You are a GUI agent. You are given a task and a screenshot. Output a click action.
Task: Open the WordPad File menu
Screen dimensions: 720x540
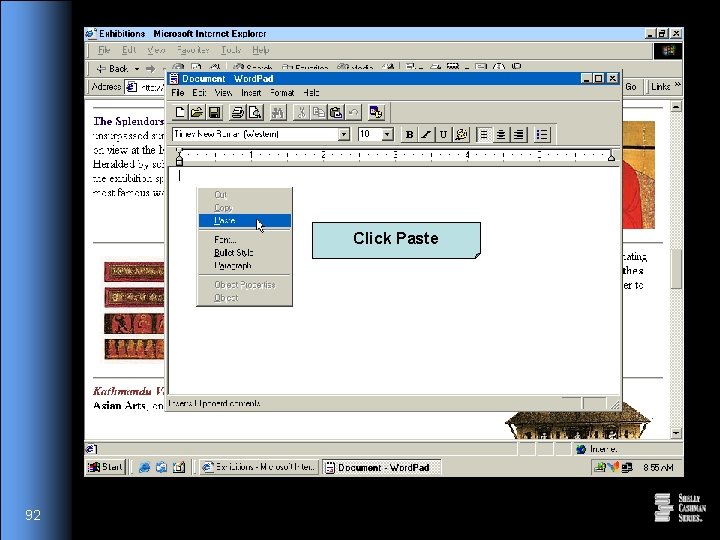(178, 93)
